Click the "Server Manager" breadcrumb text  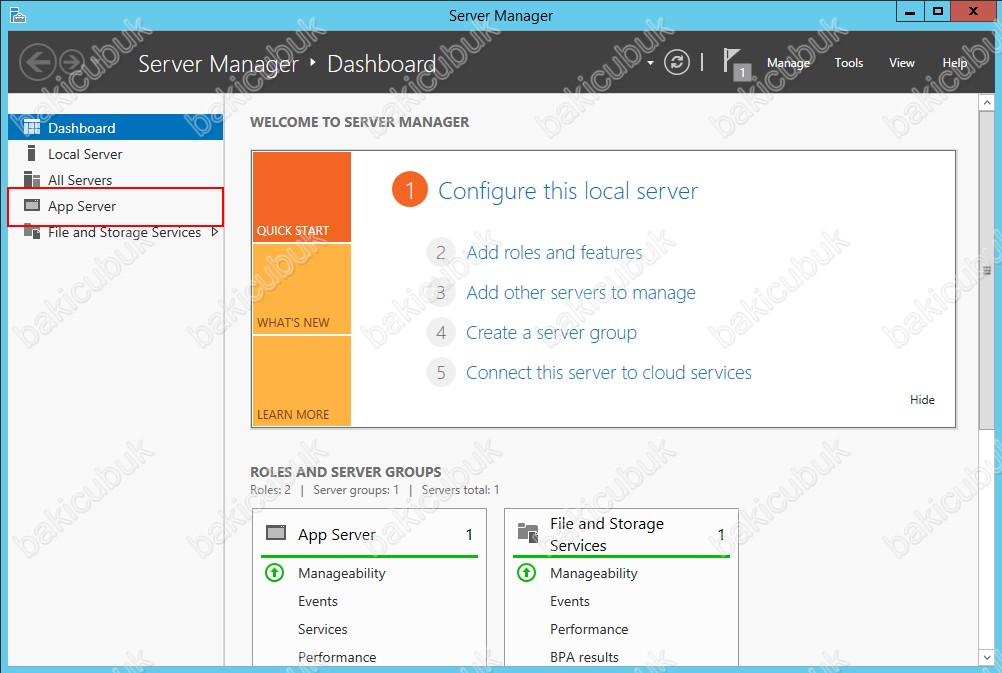(x=219, y=64)
